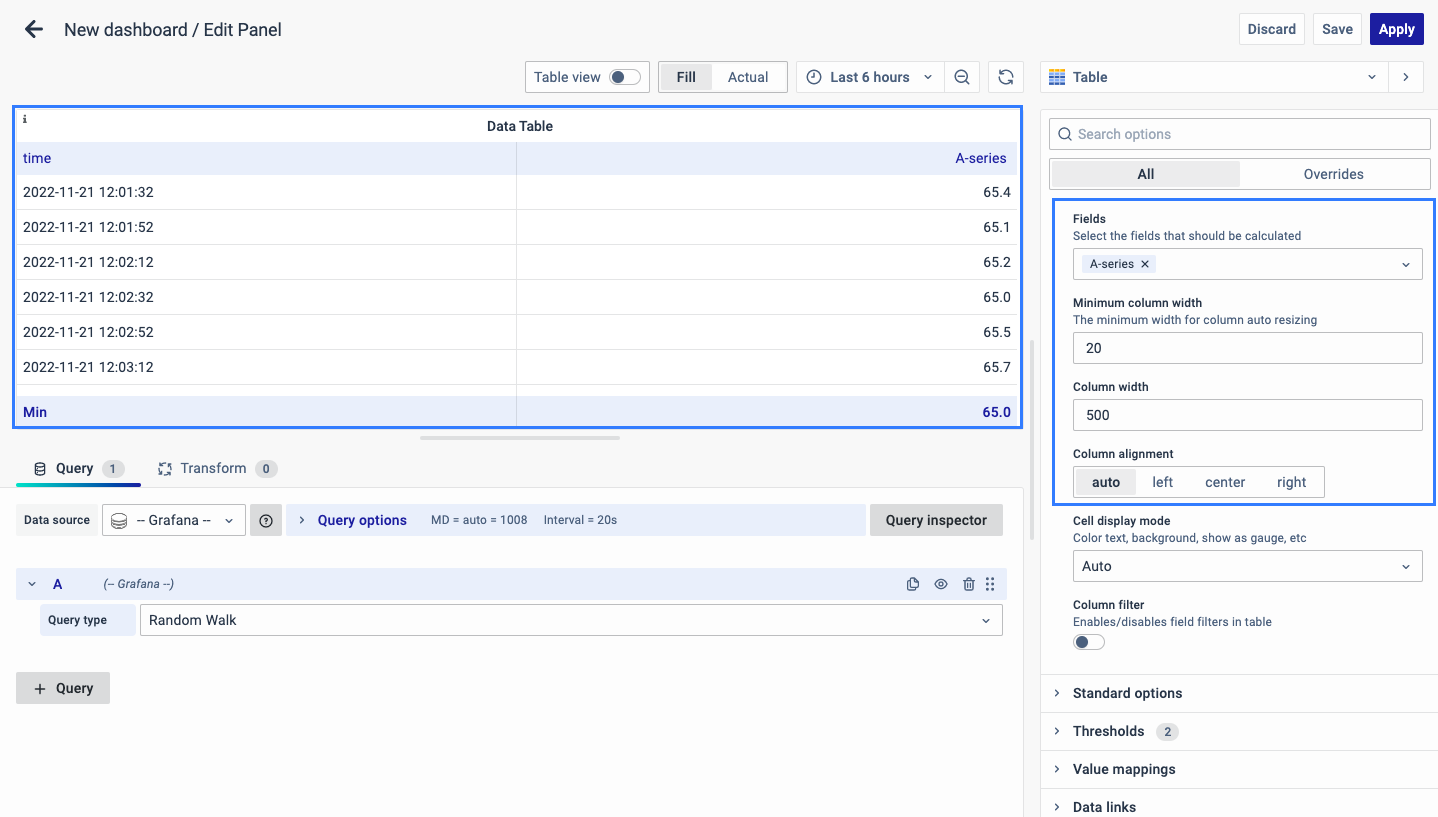Viewport: 1438px width, 817px height.
Task: Open the Cell display mode dropdown
Action: (x=1247, y=566)
